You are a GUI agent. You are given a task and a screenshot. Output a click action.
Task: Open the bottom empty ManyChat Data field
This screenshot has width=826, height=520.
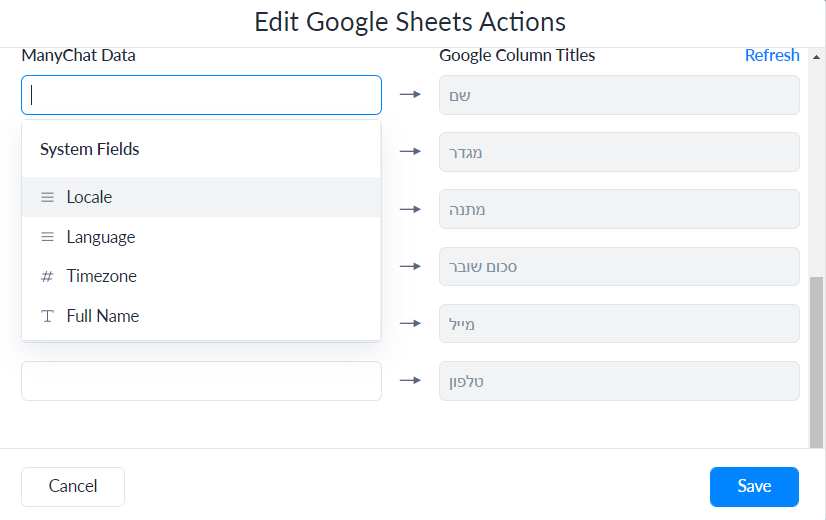[201, 381]
